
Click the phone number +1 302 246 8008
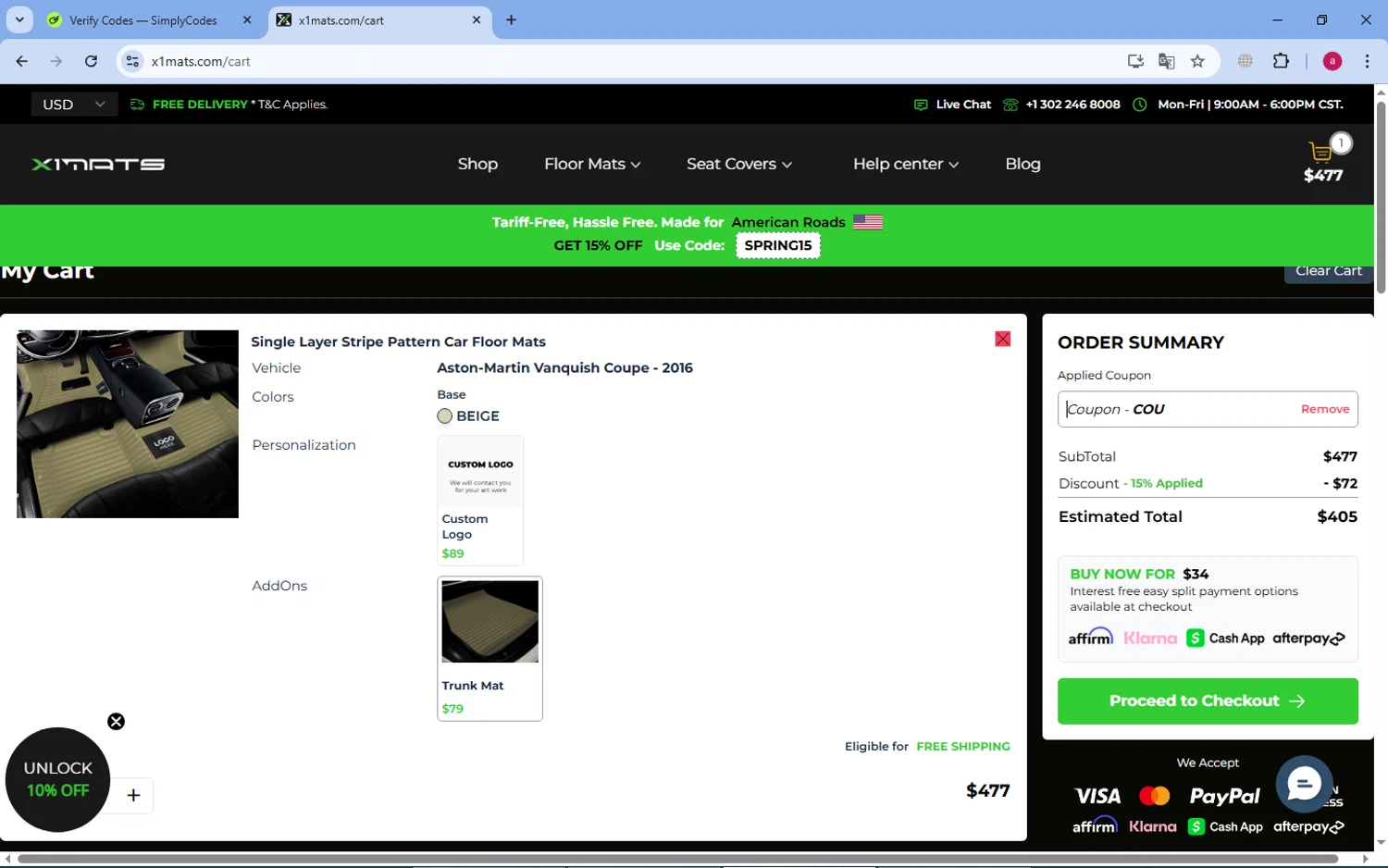[x=1072, y=105]
